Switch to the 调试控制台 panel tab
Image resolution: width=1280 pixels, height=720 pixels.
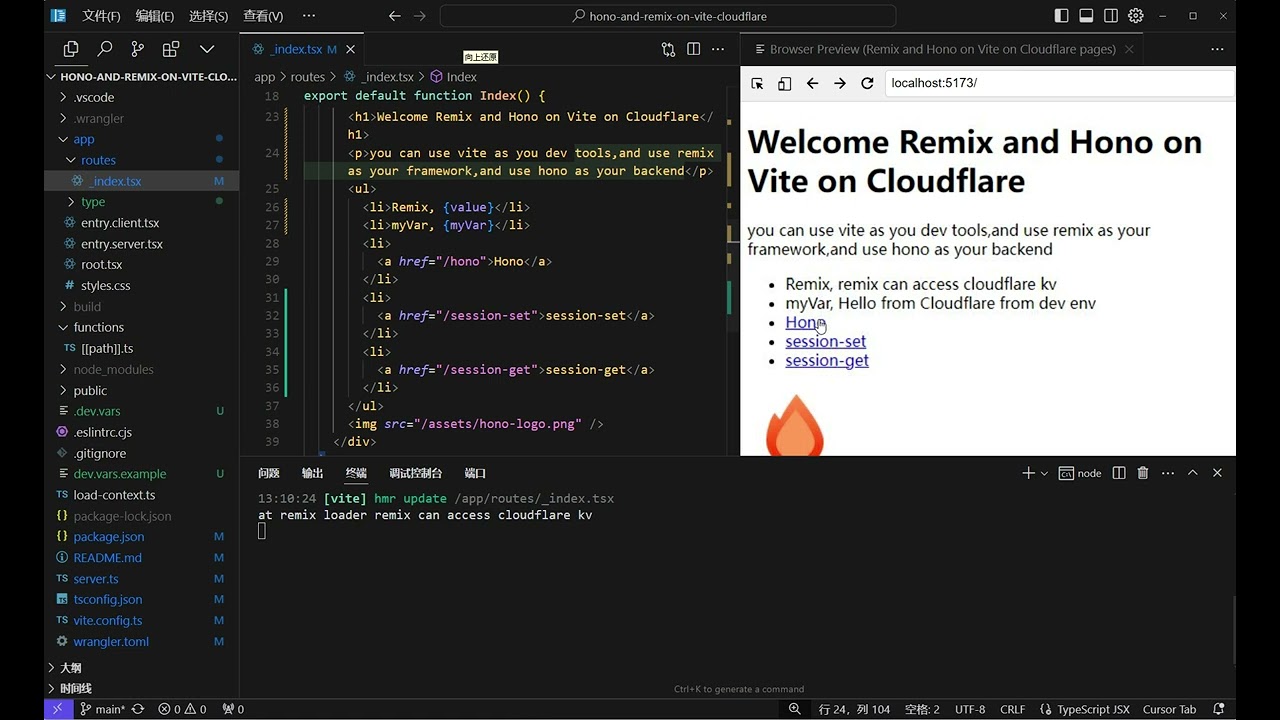pyautogui.click(x=416, y=473)
